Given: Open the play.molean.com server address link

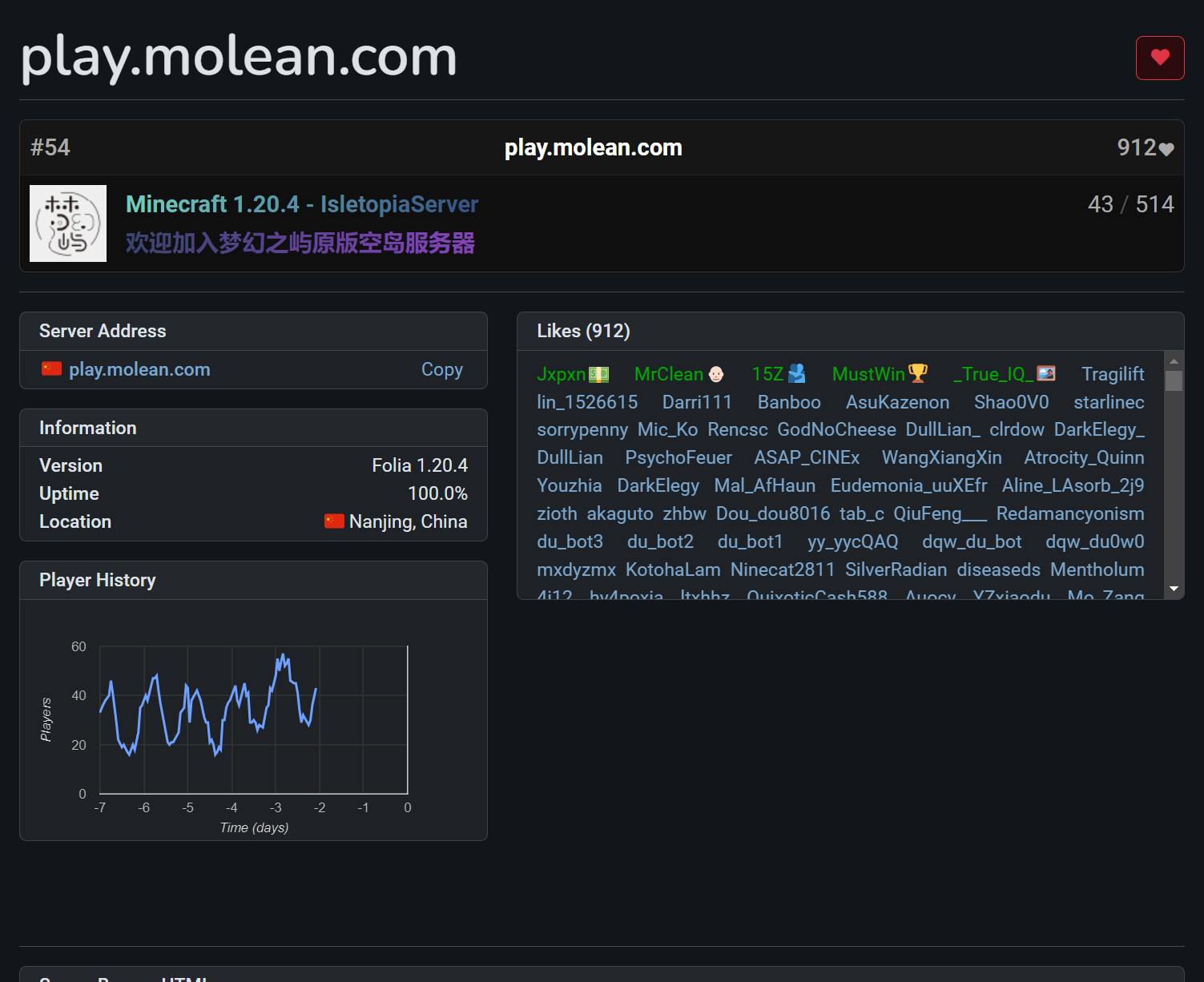Looking at the screenshot, I should (139, 369).
